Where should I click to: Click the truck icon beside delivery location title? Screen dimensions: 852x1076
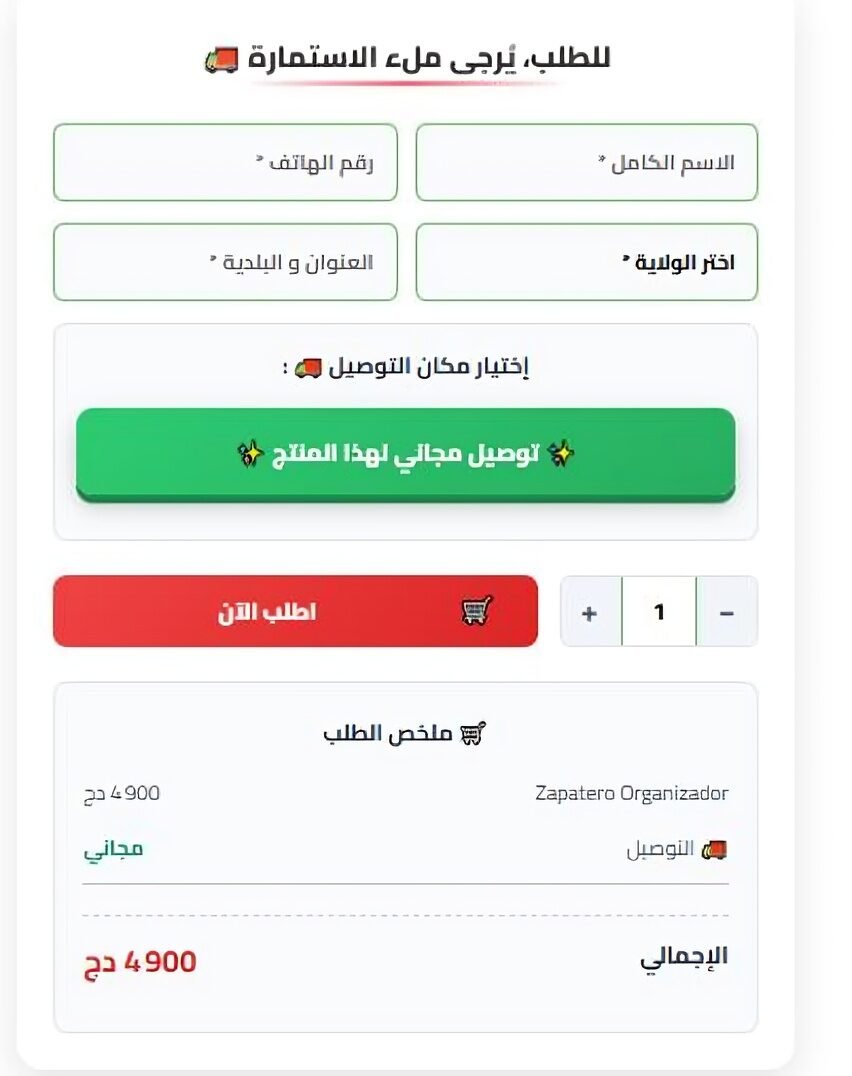[308, 368]
